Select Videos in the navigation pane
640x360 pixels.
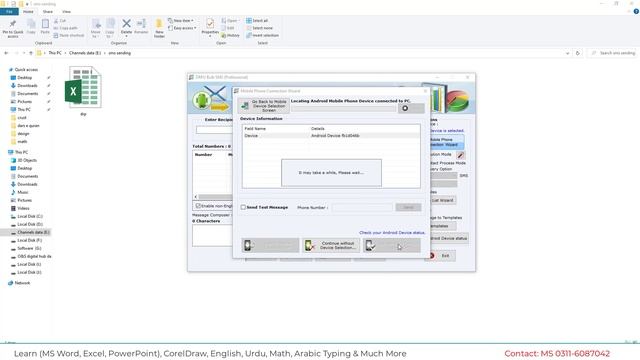[23, 208]
